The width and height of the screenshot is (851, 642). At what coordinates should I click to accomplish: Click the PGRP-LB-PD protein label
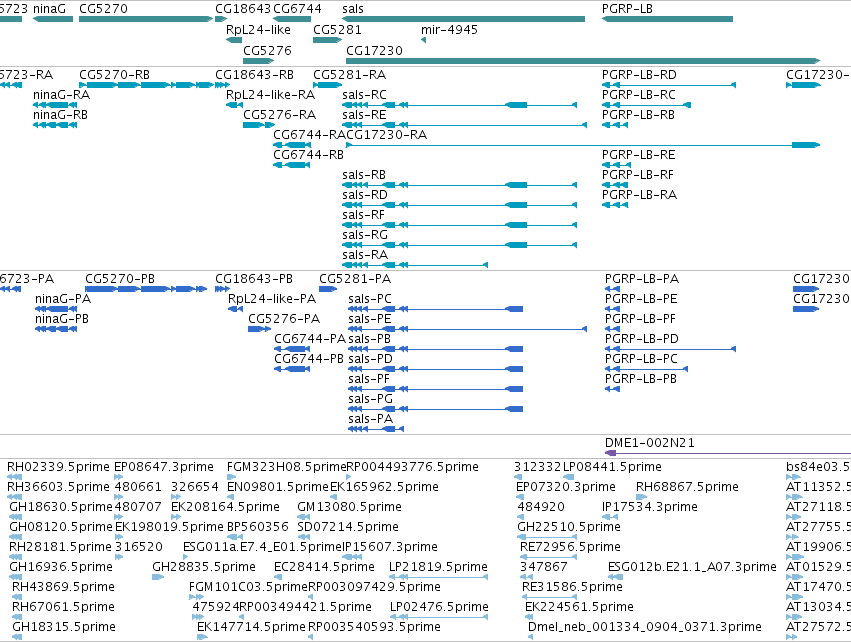tap(642, 339)
